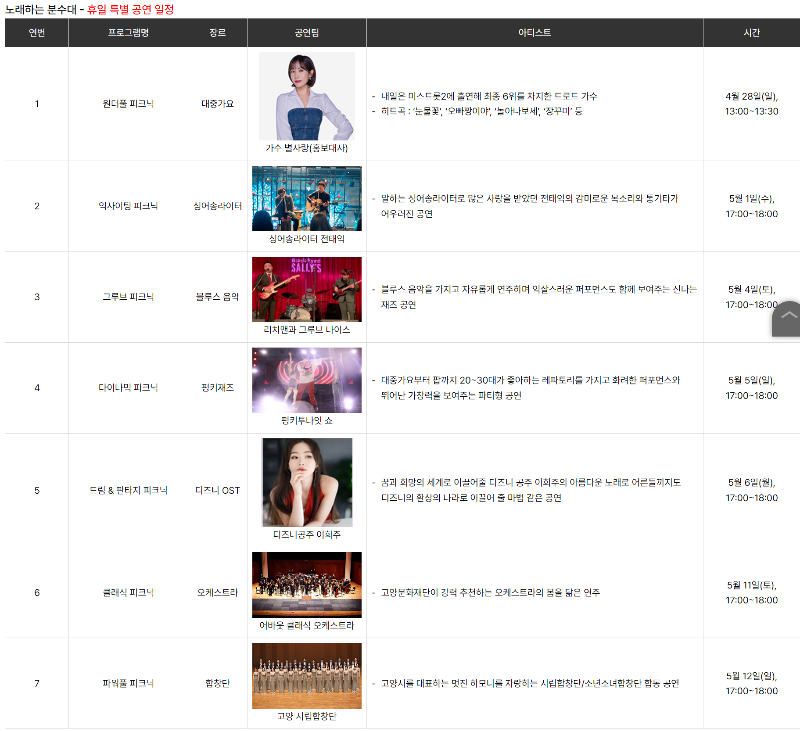The image size is (800, 731).
Task: Click the 블루스 음악 genre cell
Action: click(x=217, y=296)
